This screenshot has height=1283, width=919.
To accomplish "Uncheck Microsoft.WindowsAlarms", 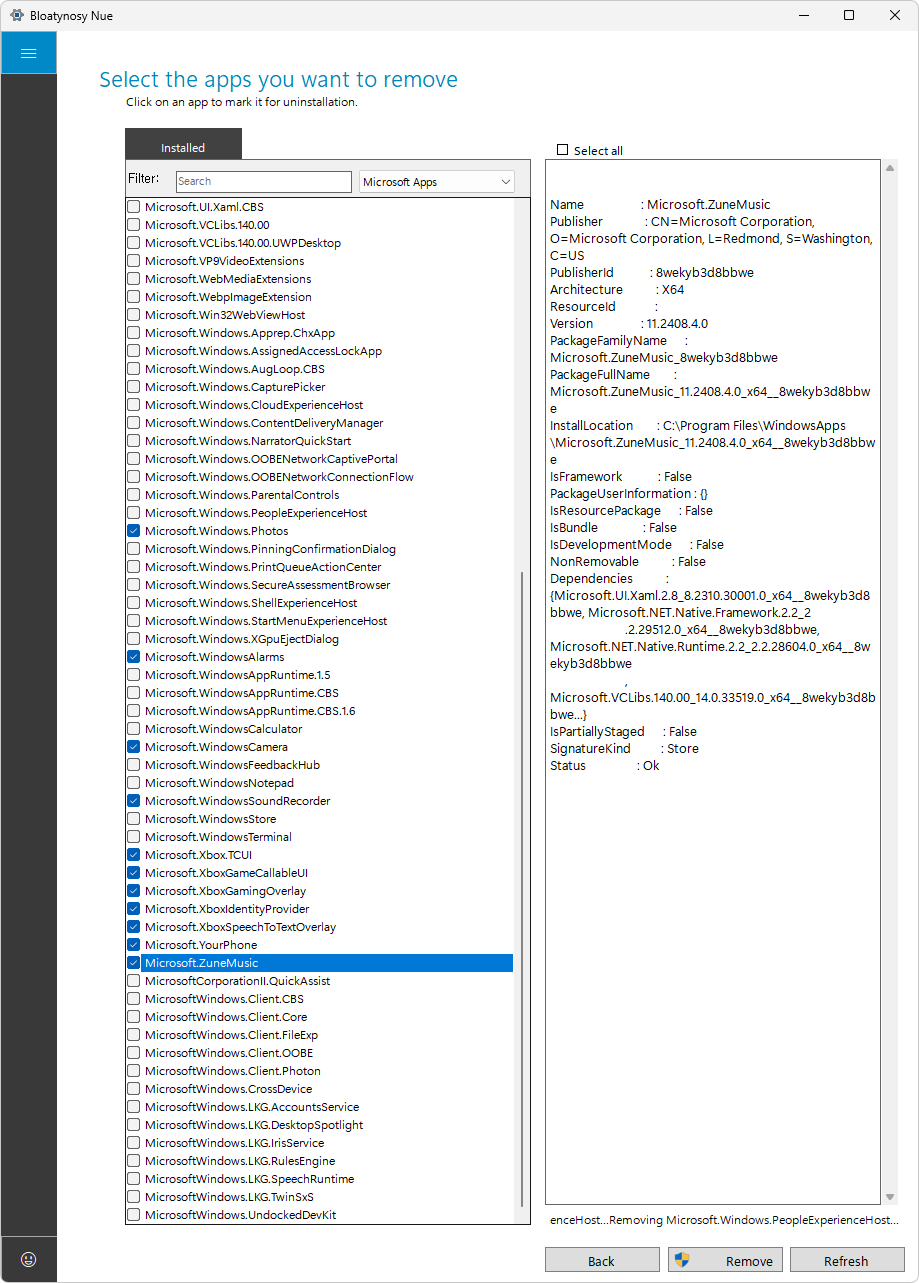I will (x=134, y=657).
